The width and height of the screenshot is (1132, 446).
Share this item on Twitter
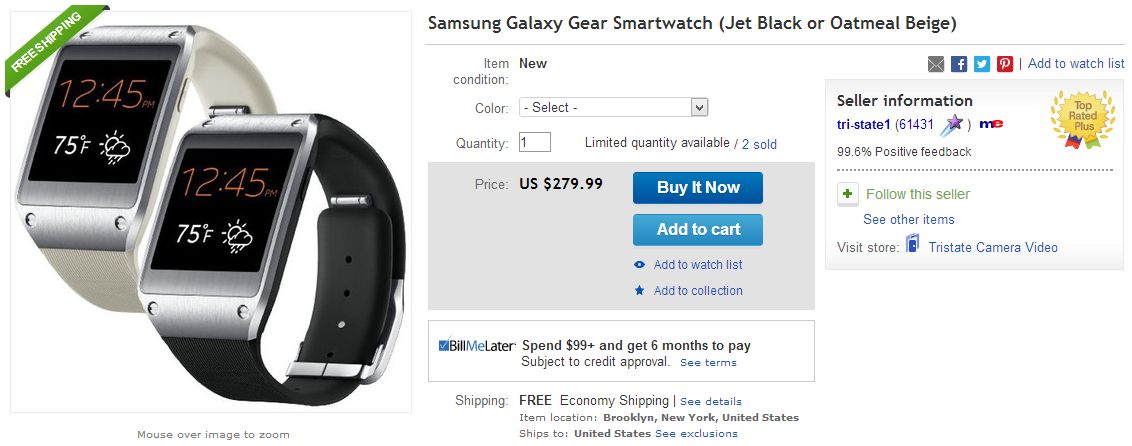tap(982, 64)
